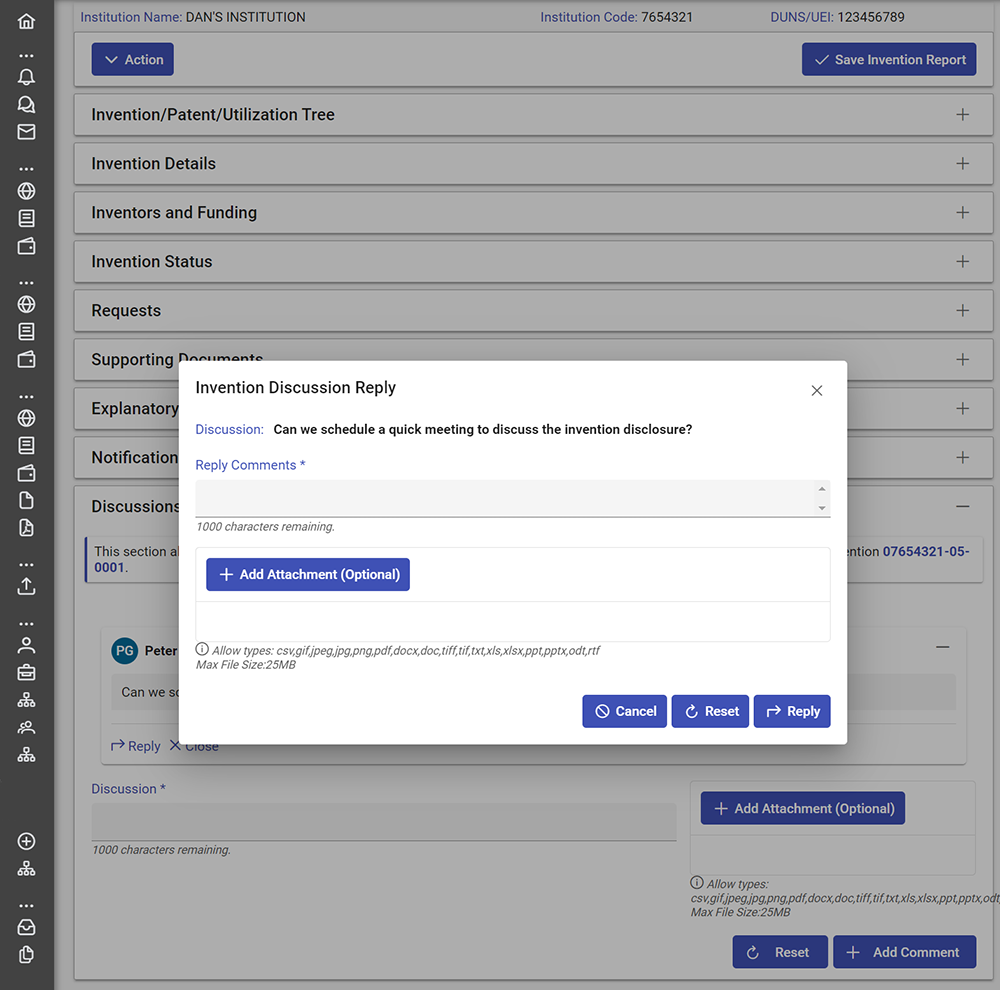The width and height of the screenshot is (1000, 990).
Task: Open the Action dropdown button
Action: coord(133,59)
